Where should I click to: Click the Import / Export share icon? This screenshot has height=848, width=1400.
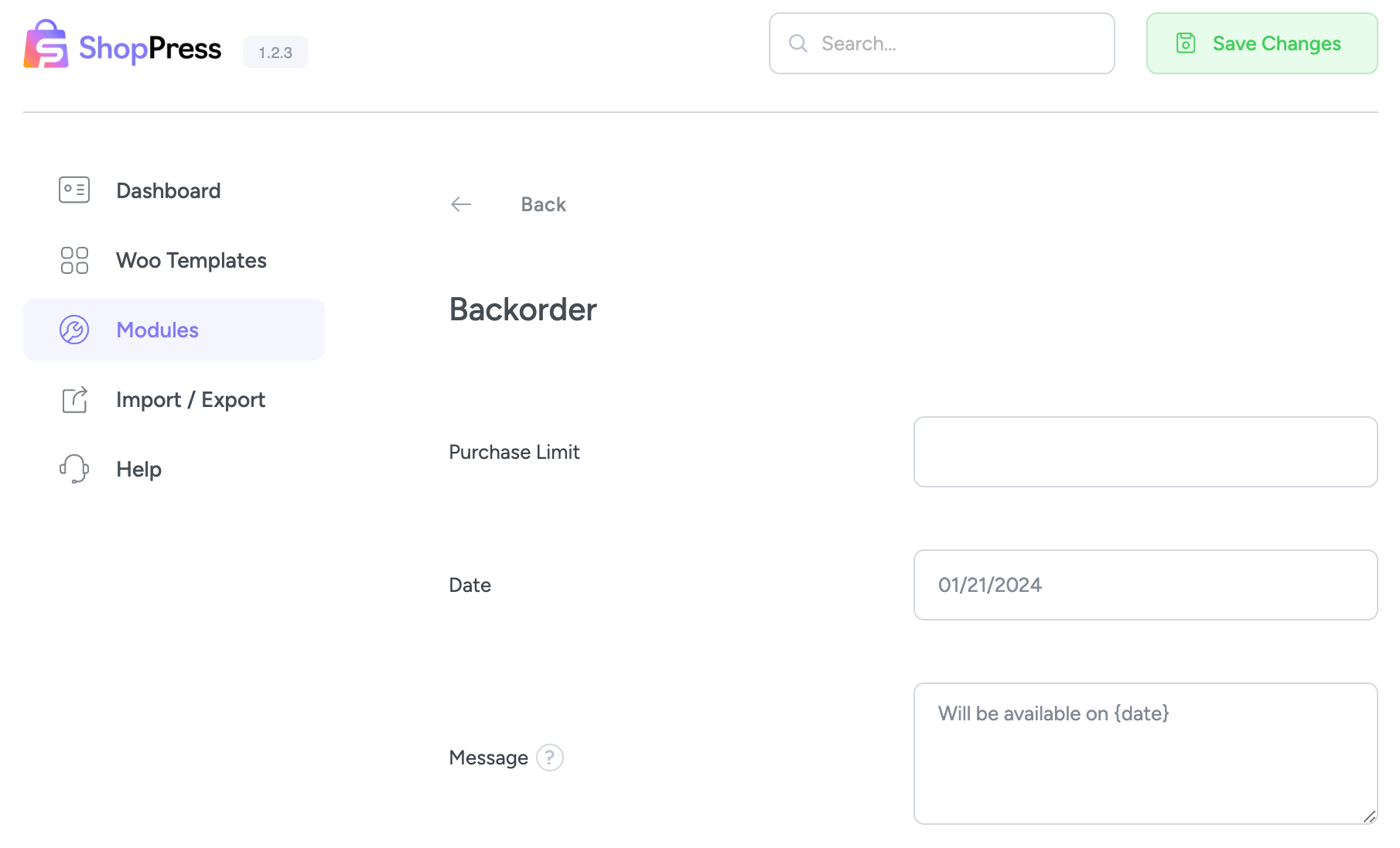(x=73, y=399)
